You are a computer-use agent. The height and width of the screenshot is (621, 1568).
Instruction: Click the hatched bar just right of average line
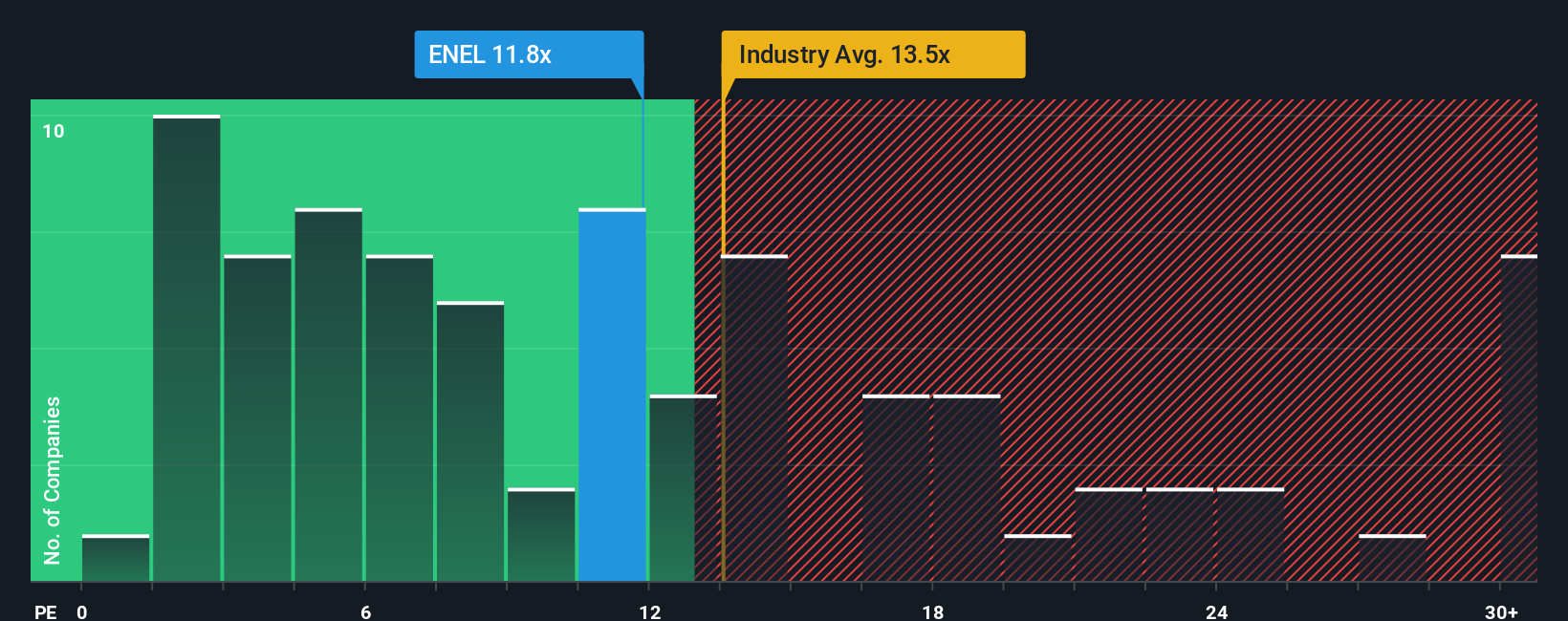[x=755, y=418]
